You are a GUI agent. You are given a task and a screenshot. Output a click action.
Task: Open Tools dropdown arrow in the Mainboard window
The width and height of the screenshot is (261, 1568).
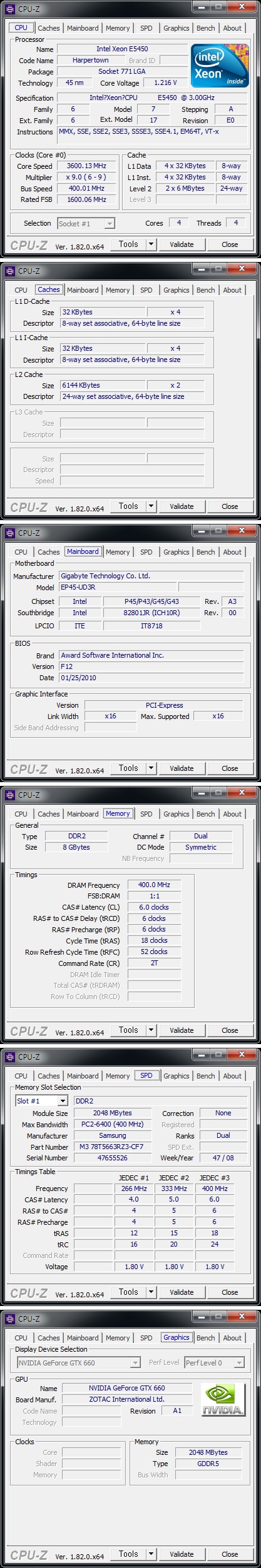coord(151,768)
